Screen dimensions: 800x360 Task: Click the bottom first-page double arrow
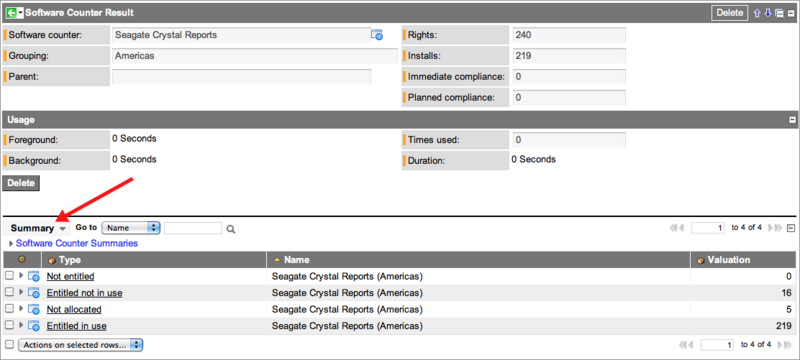click(684, 345)
